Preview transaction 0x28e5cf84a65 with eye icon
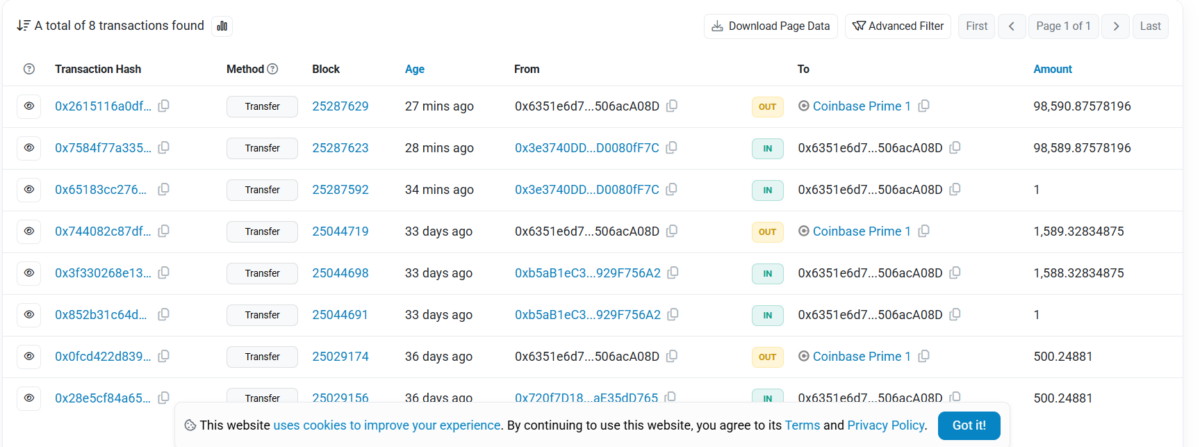1200x447 pixels. (29, 398)
